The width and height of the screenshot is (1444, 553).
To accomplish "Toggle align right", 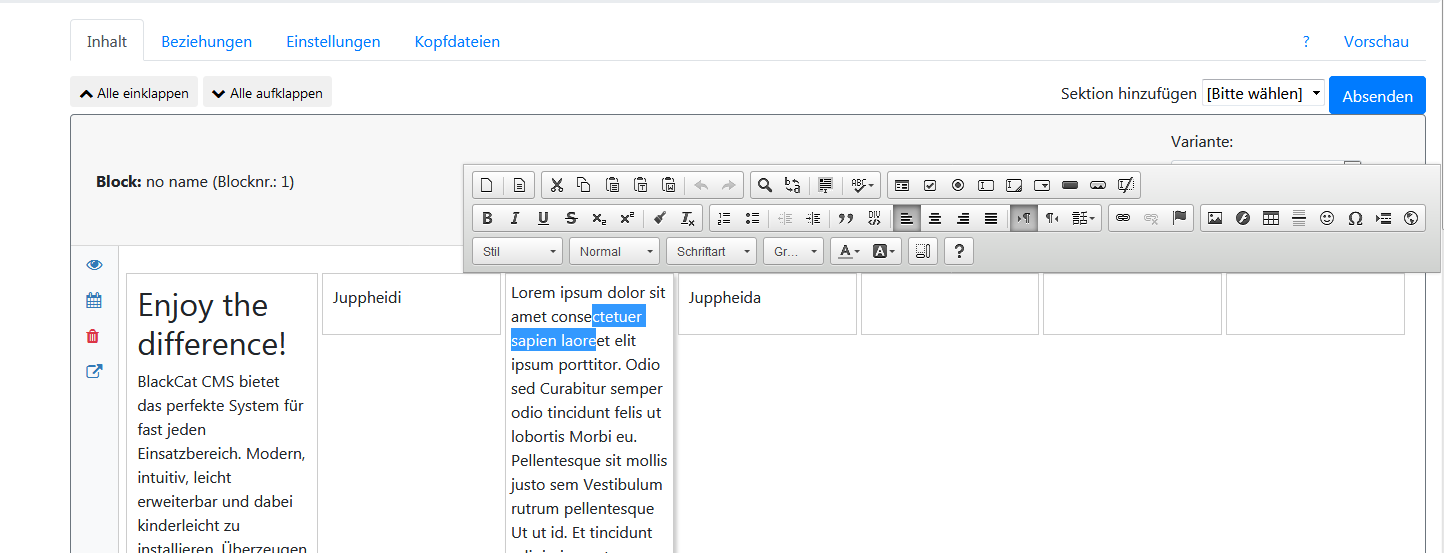I will [963, 218].
